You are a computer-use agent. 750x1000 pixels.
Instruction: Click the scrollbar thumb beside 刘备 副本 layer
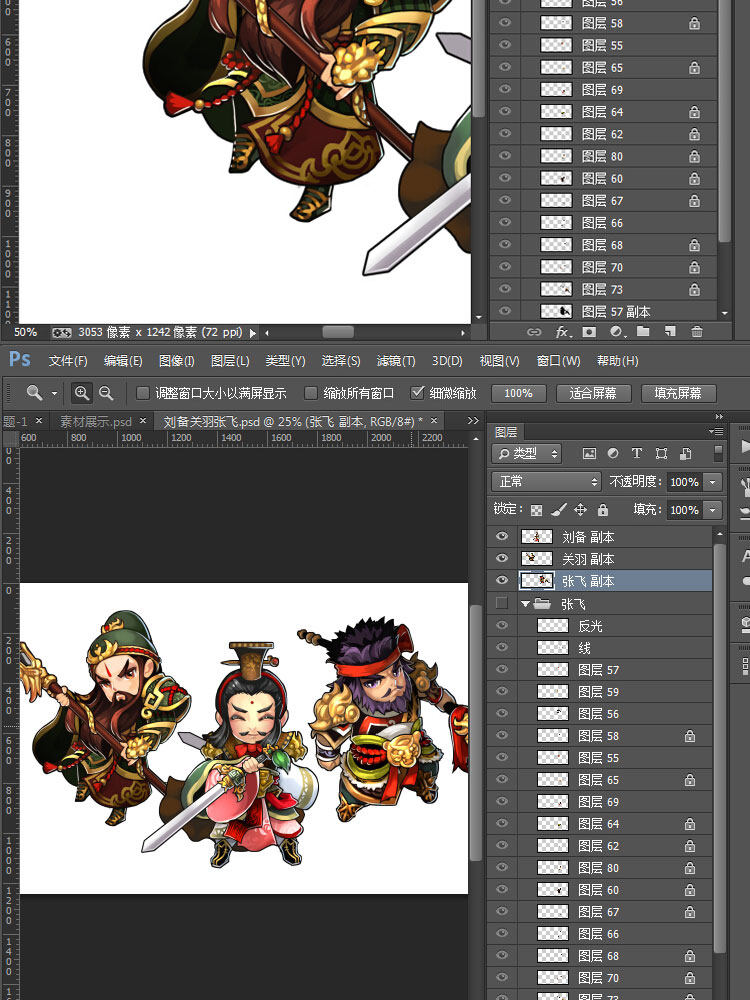[x=719, y=746]
